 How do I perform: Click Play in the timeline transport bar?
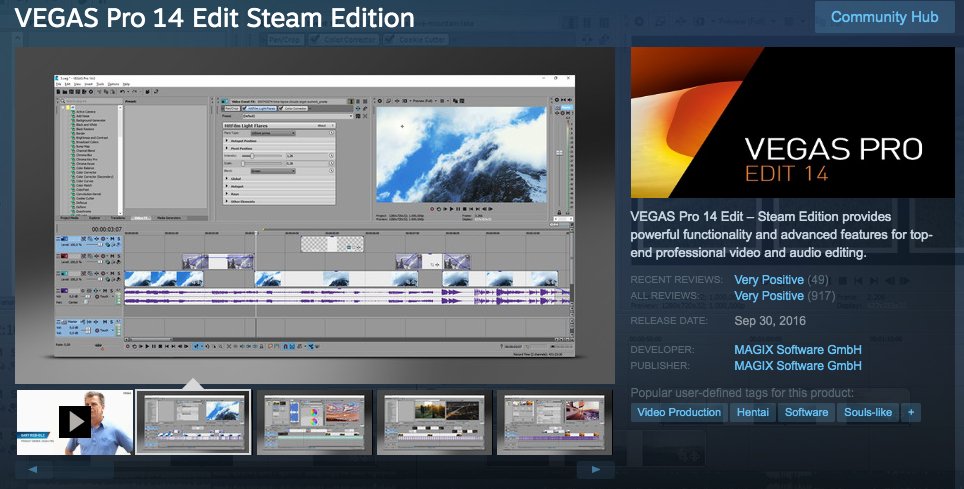pos(147,346)
